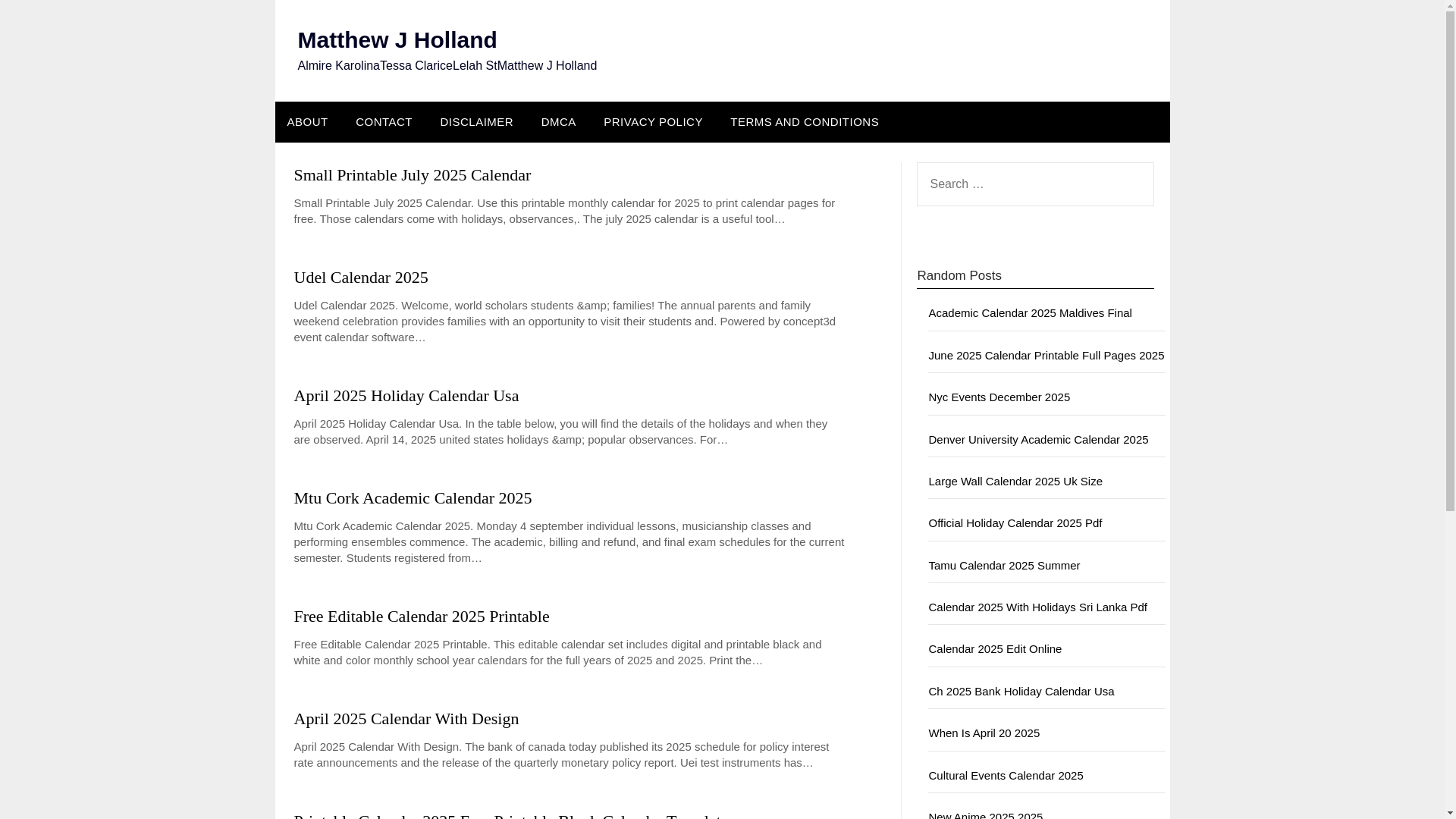This screenshot has height=819, width=1456.
Task: Open Small Printable July 2025 Calendar post
Action: click(413, 175)
